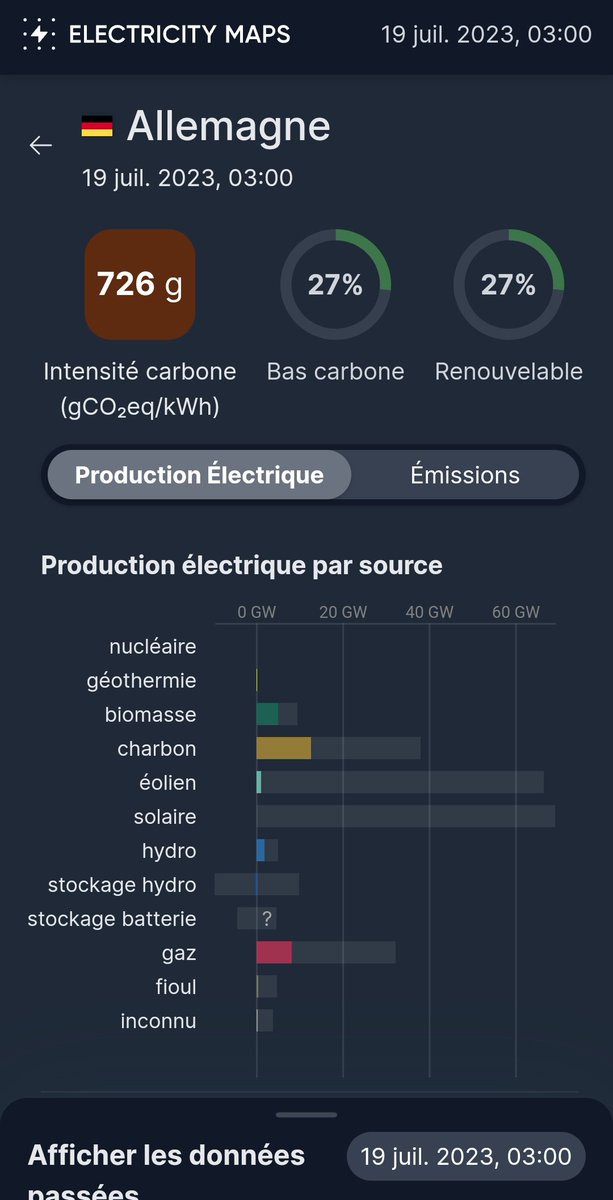Expand the bottom sheet drag handle
This screenshot has height=1200, width=613.
click(307, 1114)
